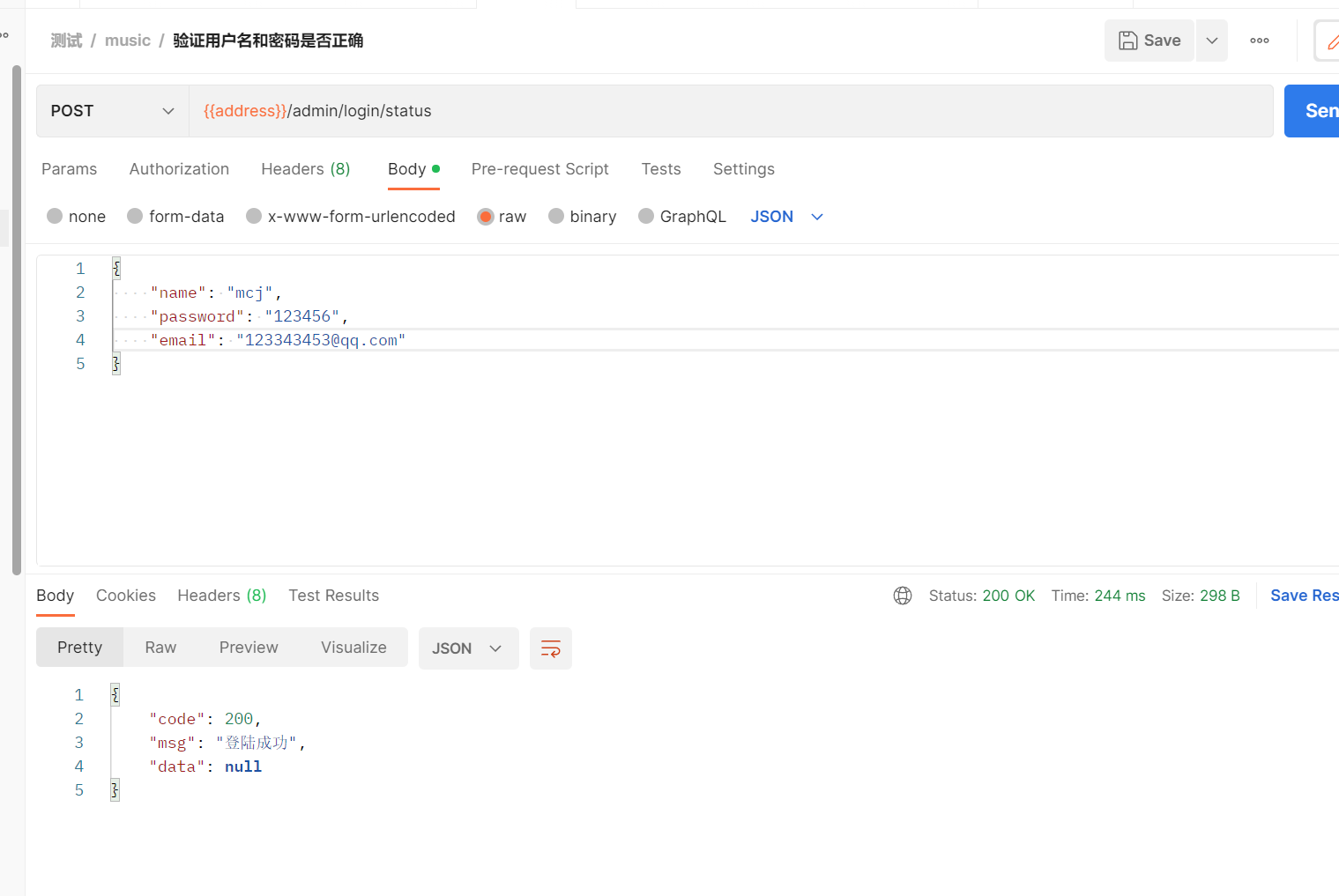Select the none body type radio
Viewport: 1339px width, 896px height.
pos(55,216)
